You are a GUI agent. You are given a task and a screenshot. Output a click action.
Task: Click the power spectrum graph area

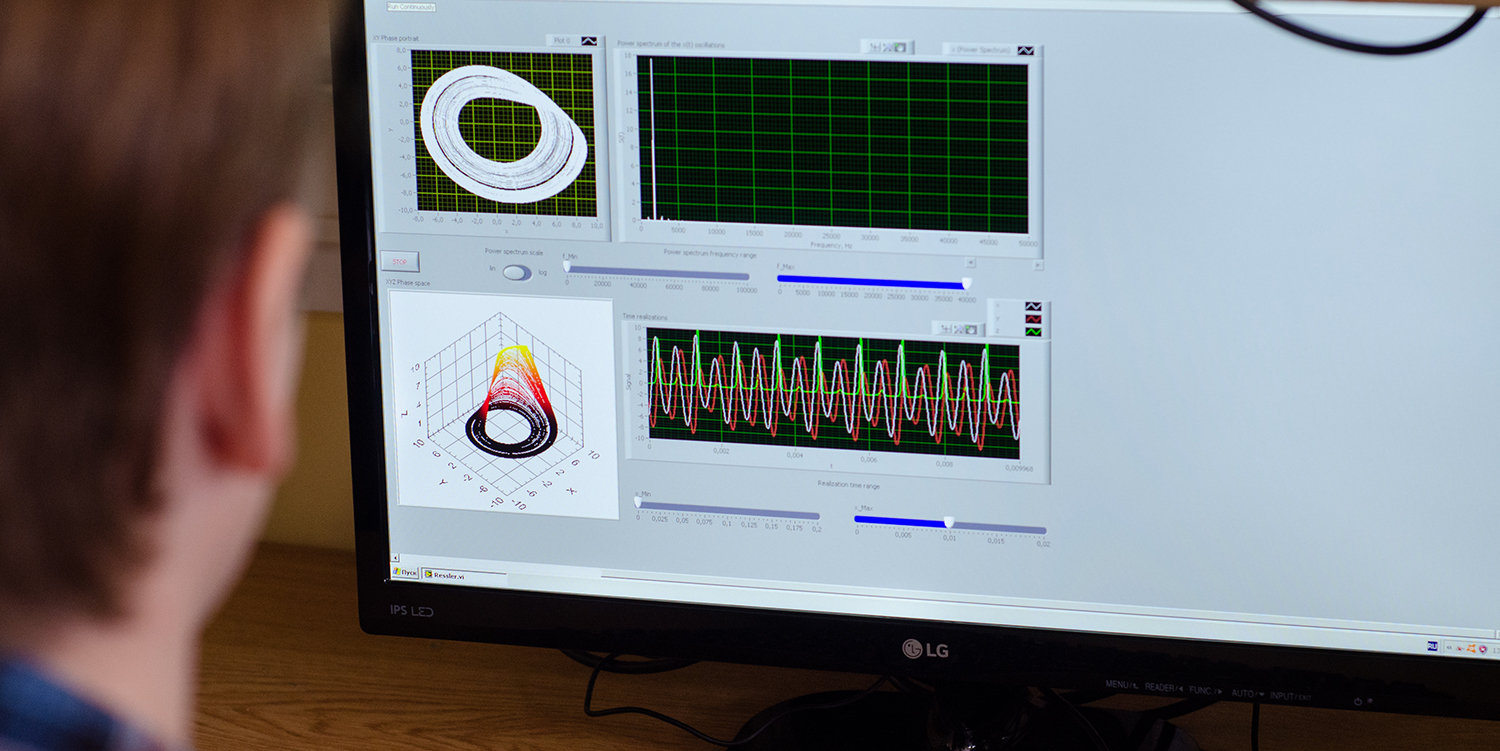tap(831, 143)
